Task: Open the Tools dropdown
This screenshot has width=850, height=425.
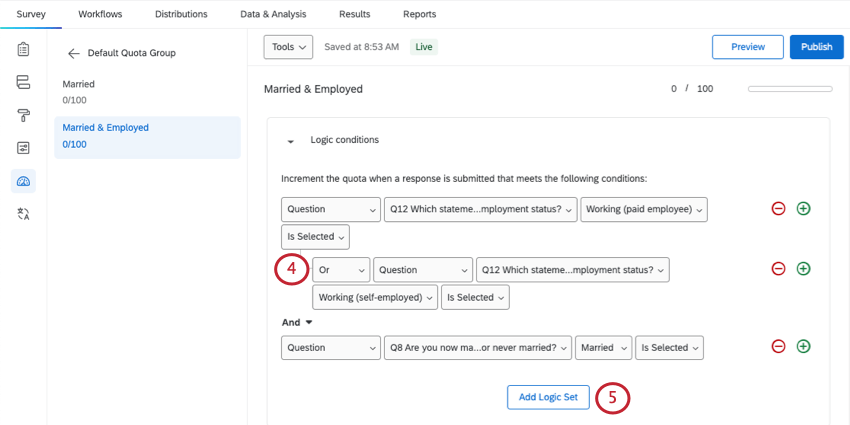Action: point(288,47)
